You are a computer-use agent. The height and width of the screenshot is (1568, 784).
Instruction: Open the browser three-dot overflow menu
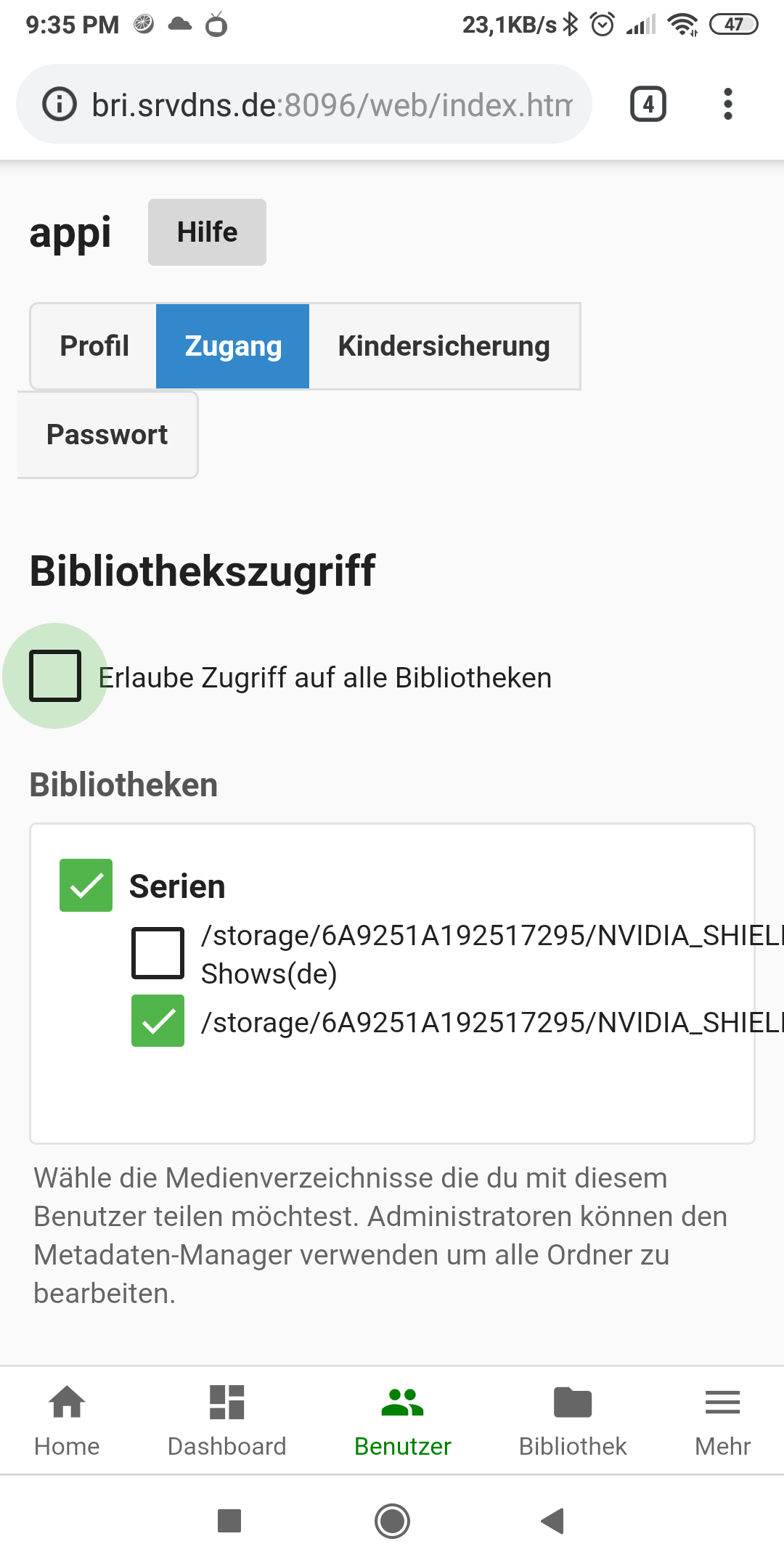[728, 104]
